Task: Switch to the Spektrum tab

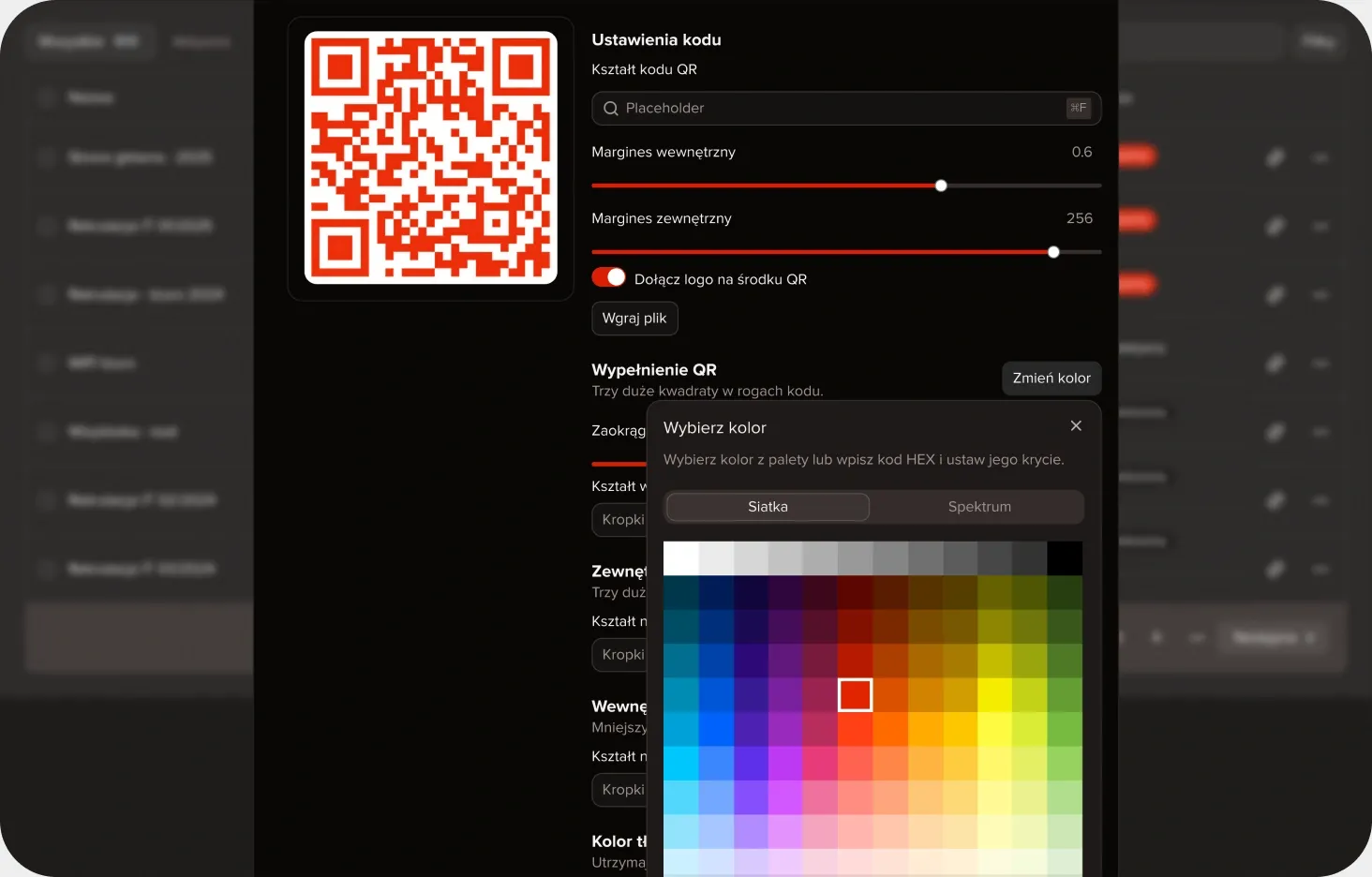Action: pyautogui.click(x=979, y=507)
